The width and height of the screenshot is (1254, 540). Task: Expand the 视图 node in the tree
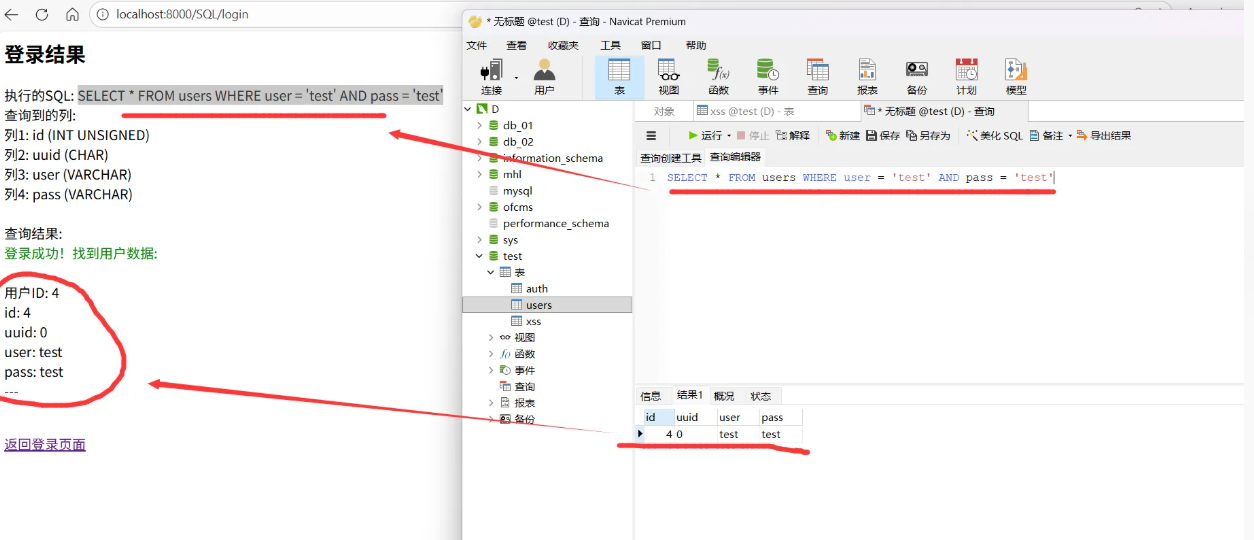point(491,338)
